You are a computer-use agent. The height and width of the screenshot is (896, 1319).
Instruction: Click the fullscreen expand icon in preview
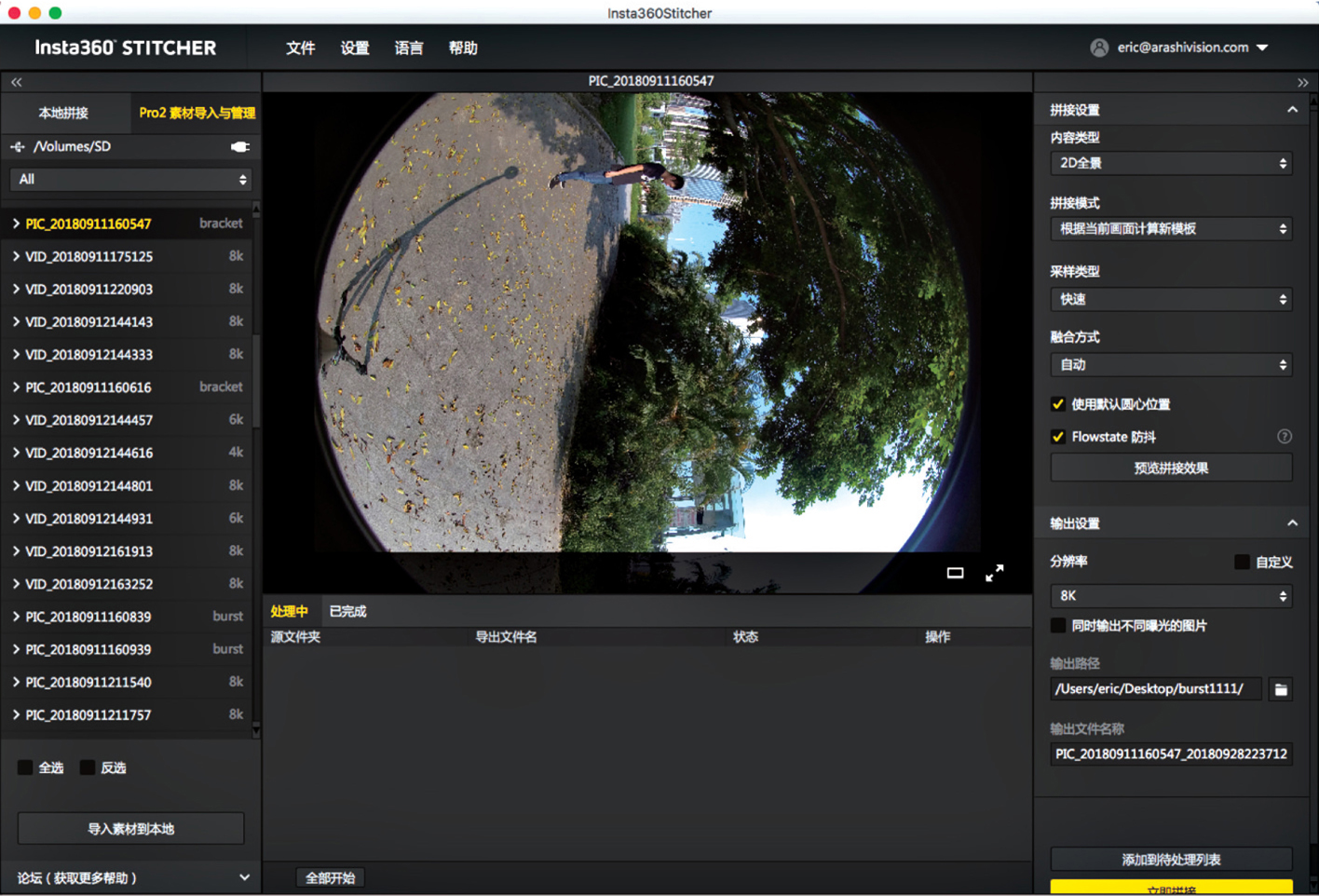point(994,573)
